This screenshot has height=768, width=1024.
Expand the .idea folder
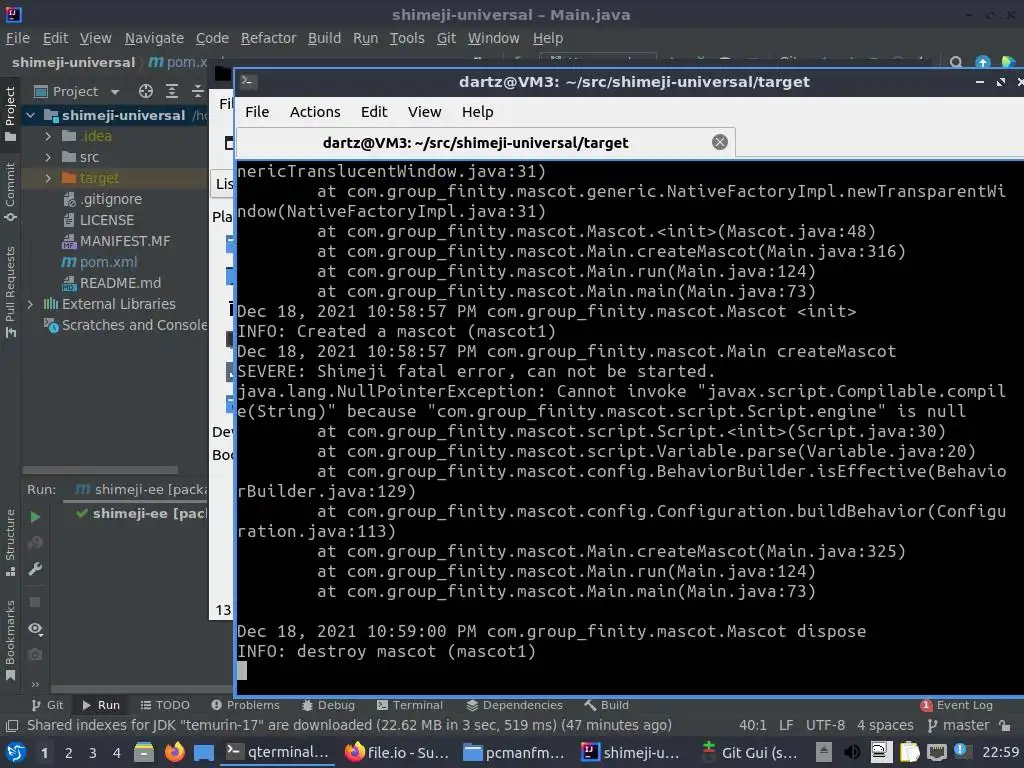48,136
